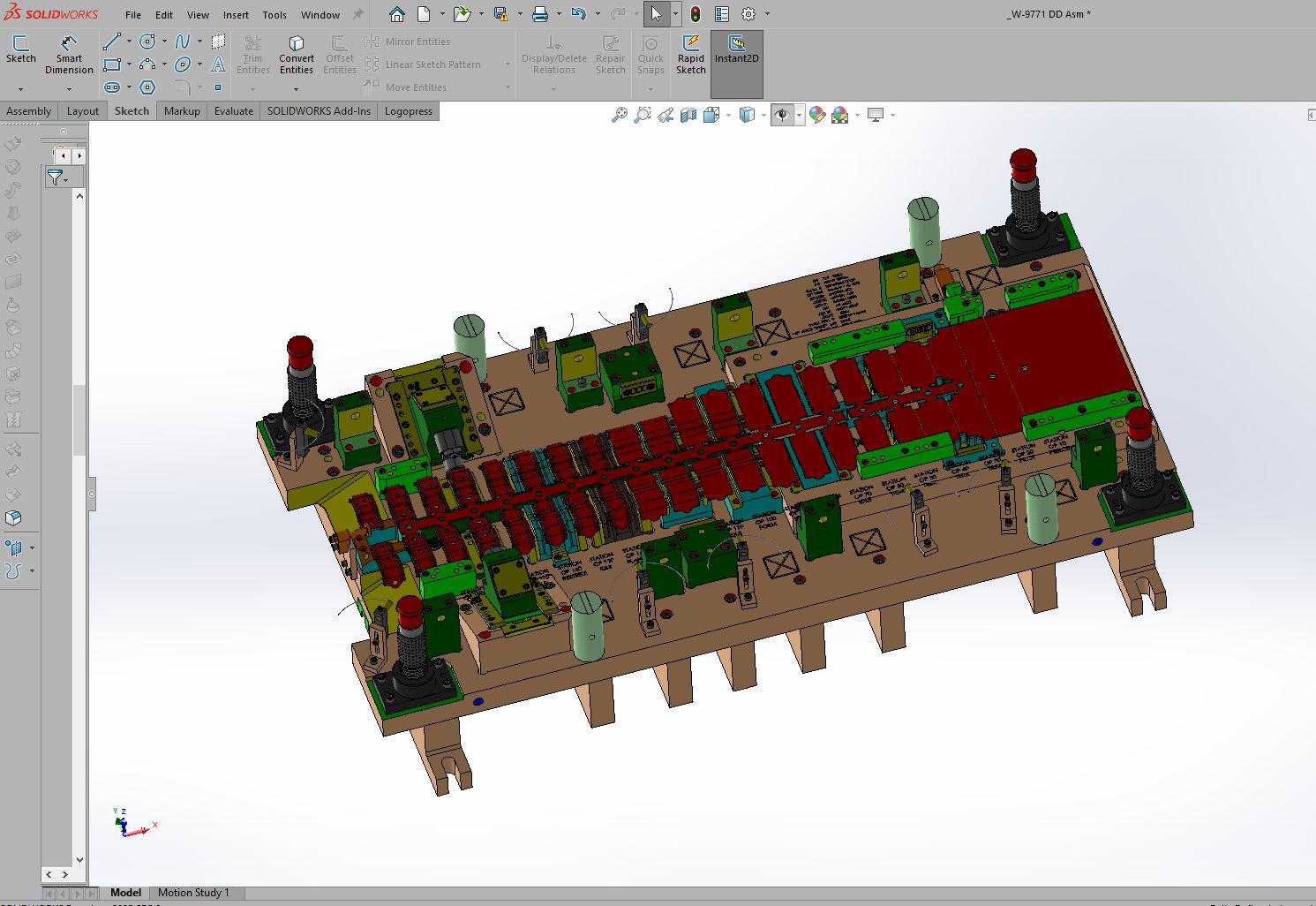Open the Line tool dropdown arrow

click(x=129, y=42)
